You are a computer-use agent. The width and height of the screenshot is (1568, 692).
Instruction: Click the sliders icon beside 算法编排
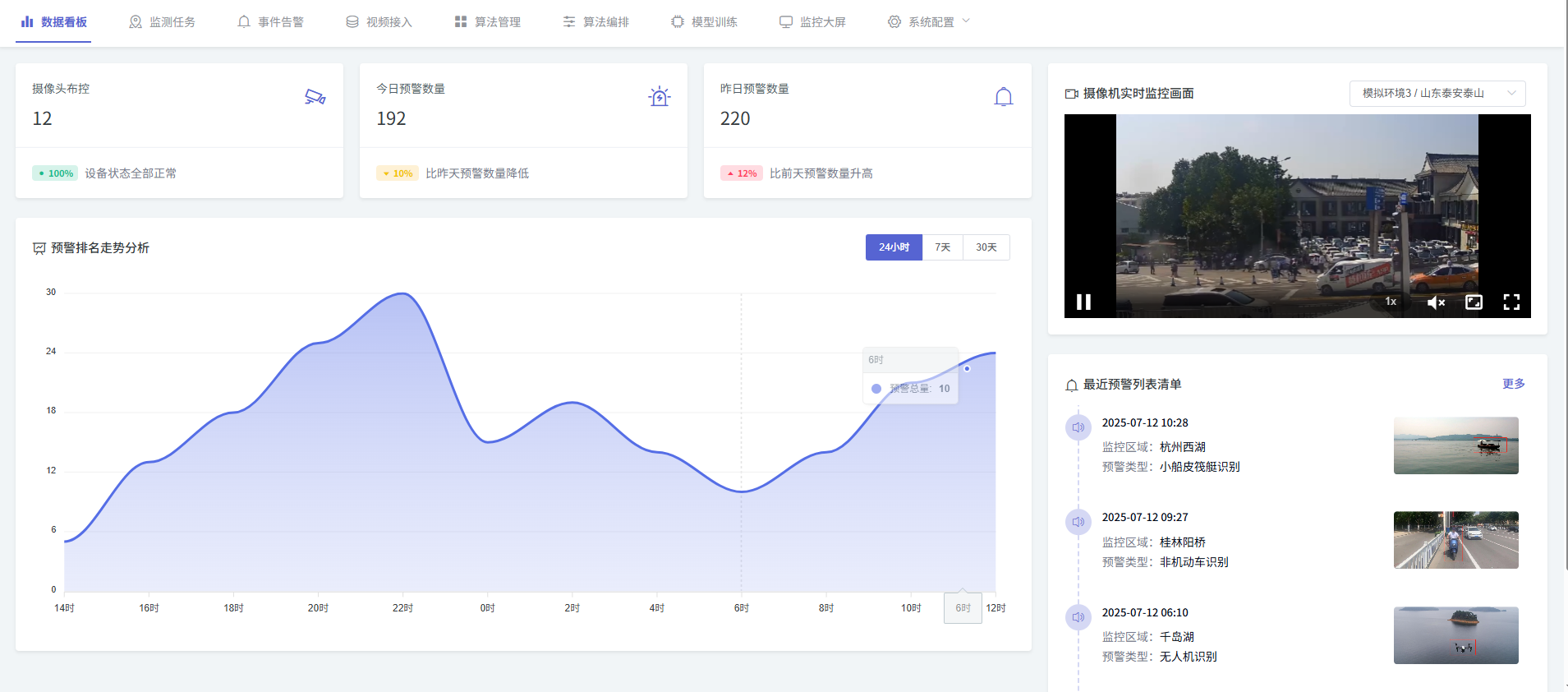pos(569,21)
